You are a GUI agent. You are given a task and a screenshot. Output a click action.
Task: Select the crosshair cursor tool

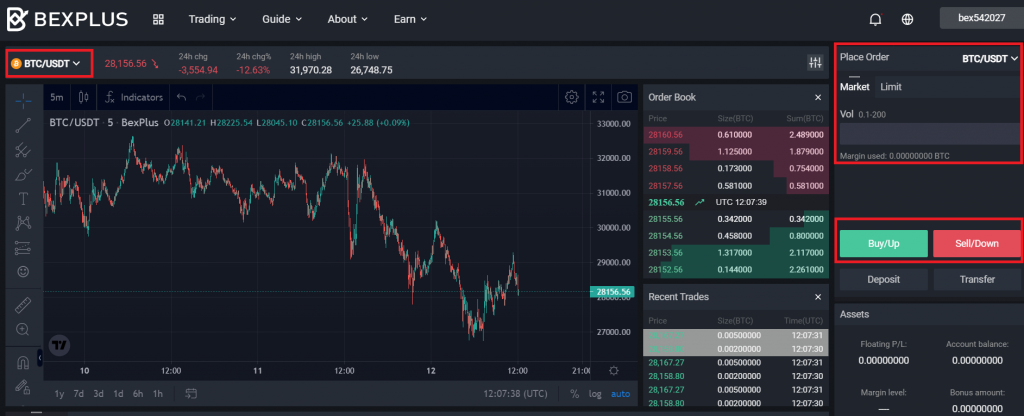click(x=24, y=100)
